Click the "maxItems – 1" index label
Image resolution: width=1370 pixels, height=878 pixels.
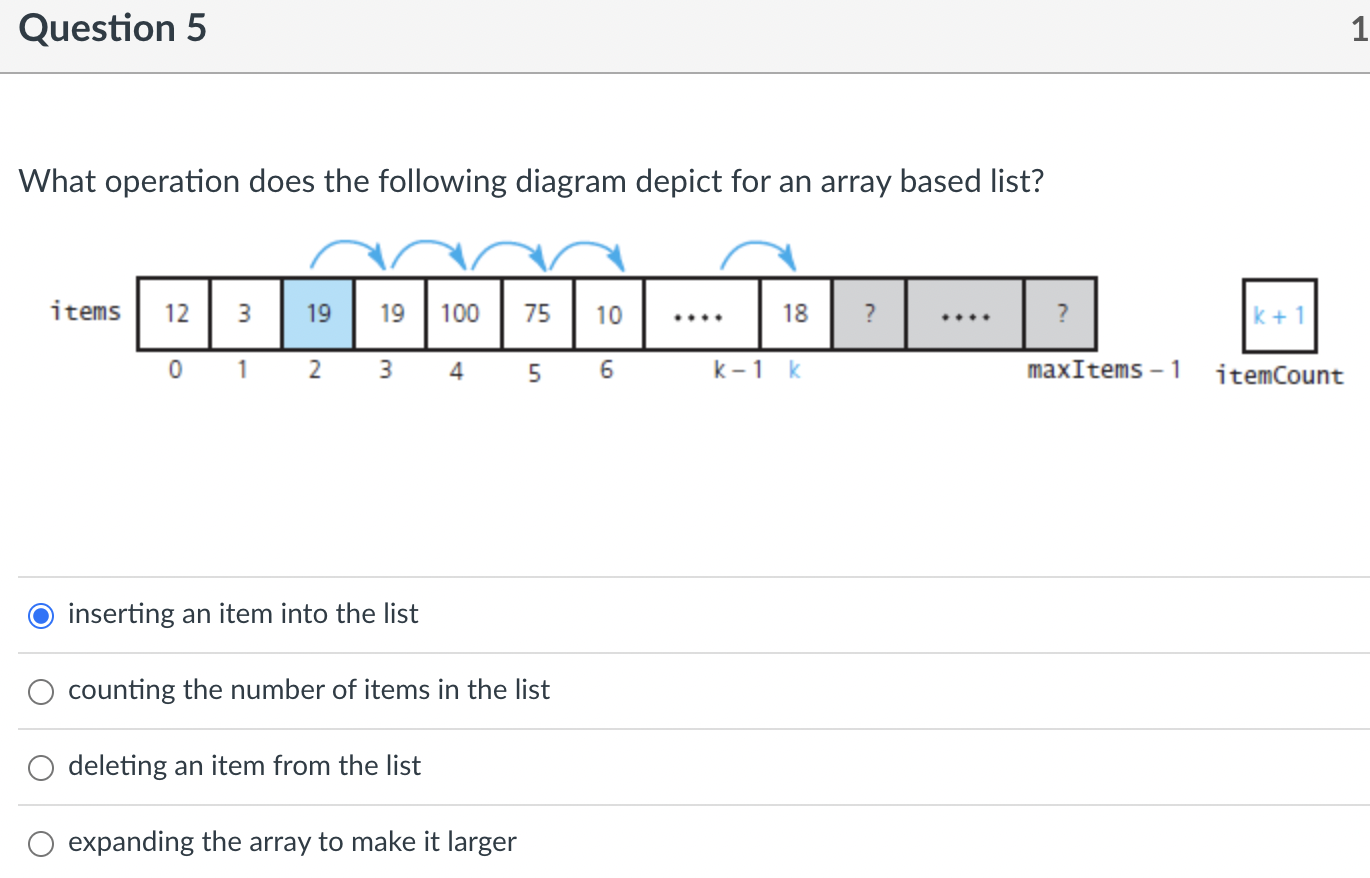pos(1103,371)
